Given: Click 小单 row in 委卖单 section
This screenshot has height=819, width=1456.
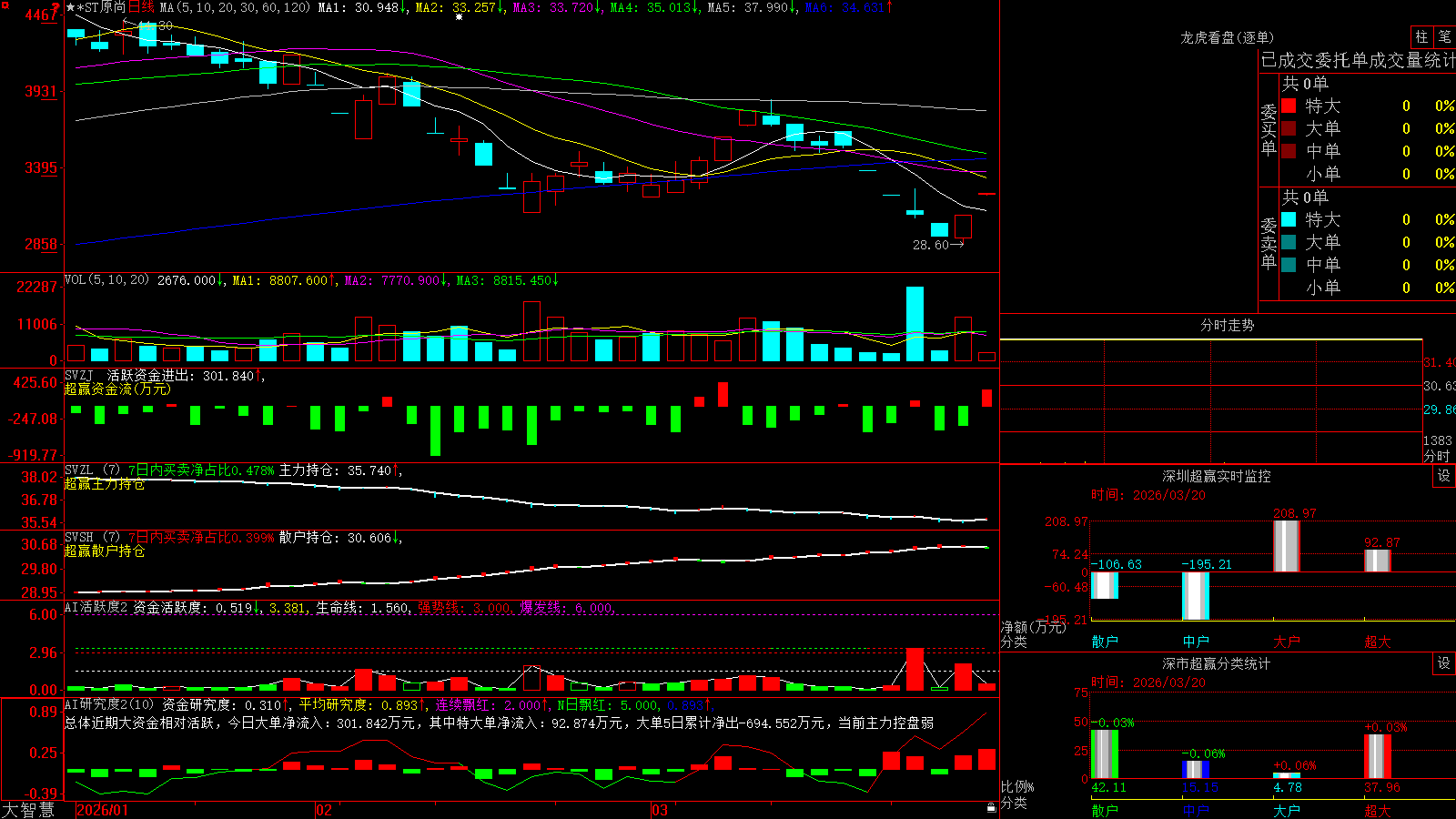Looking at the screenshot, I should (x=1368, y=288).
